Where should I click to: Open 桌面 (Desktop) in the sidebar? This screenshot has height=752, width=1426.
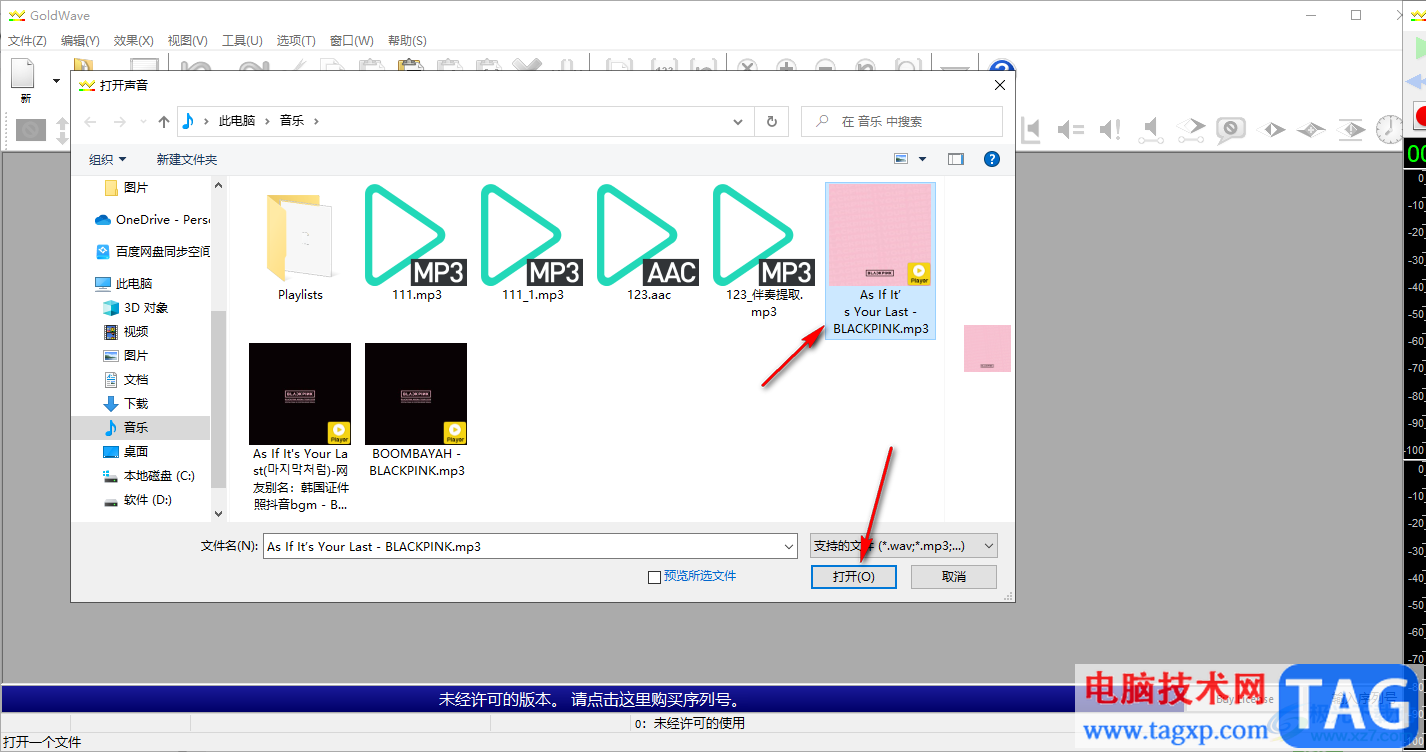point(126,452)
